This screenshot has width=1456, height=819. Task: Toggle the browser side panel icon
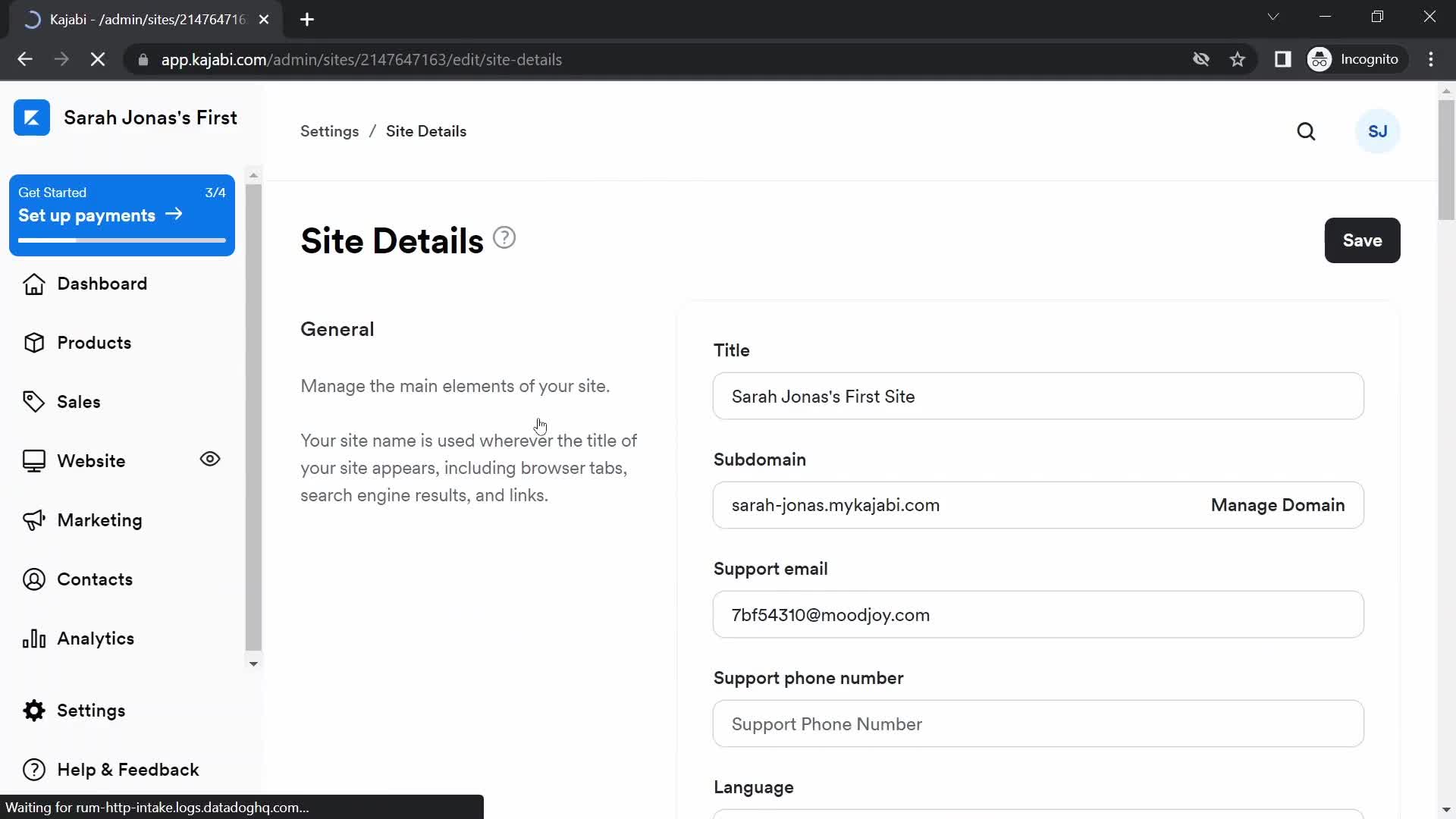[1282, 59]
